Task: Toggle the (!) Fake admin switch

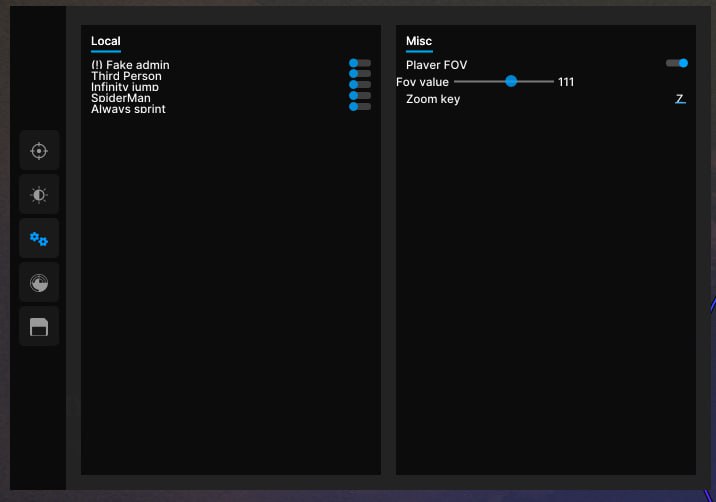Action: [359, 63]
